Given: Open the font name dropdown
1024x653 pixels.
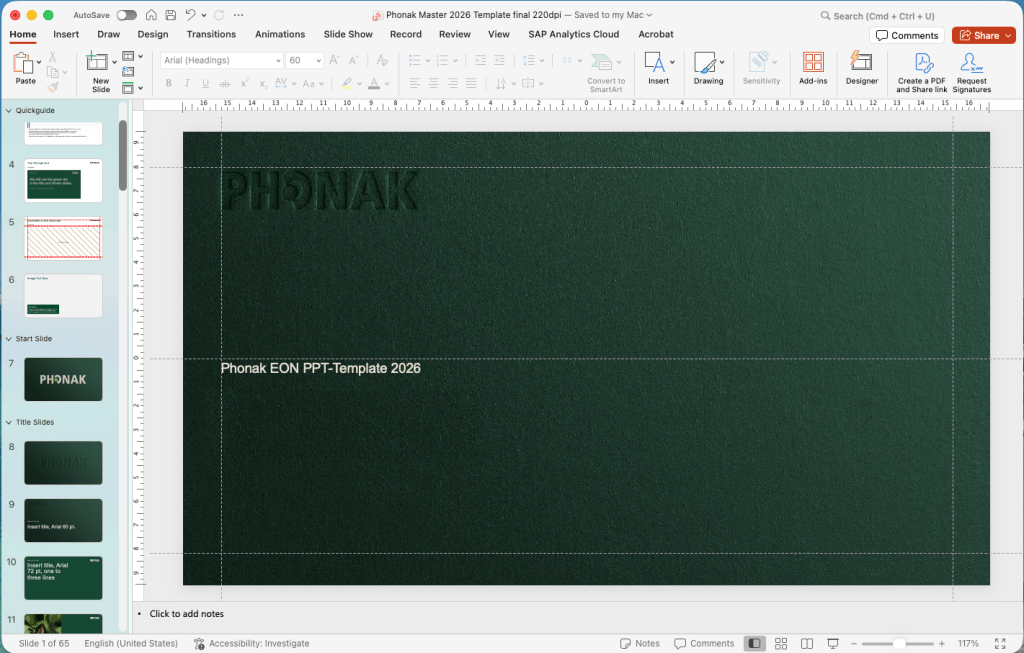Looking at the screenshot, I should (278, 60).
